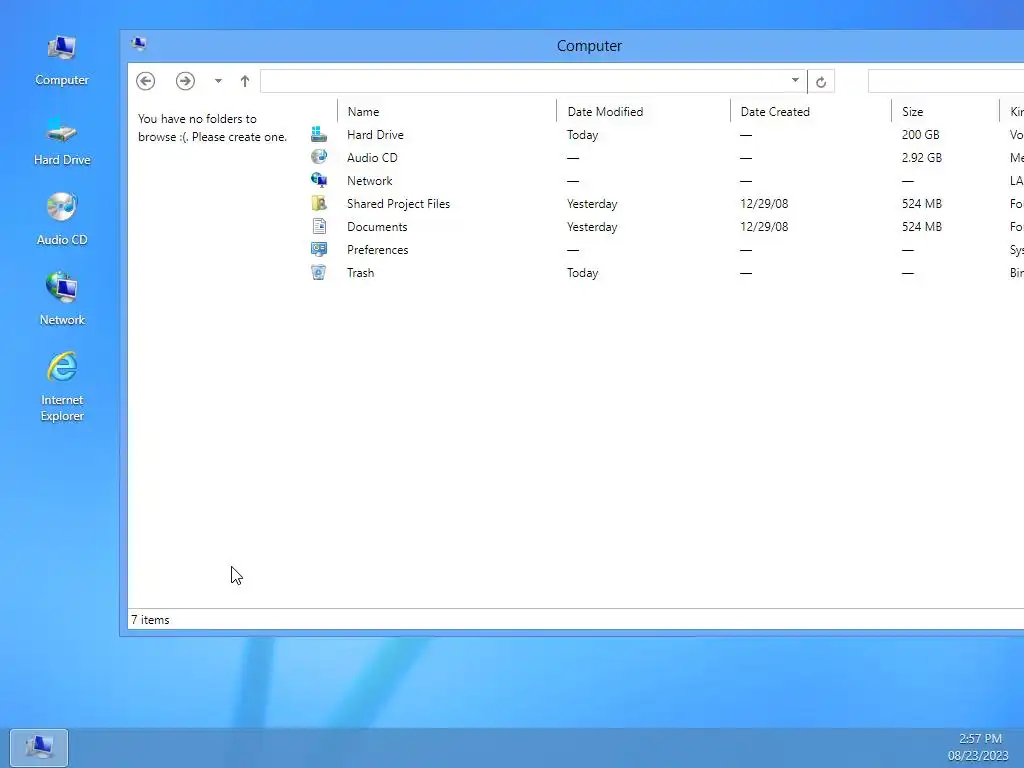Open the Hard Drive desktop icon
The height and width of the screenshot is (768, 1024).
pos(62,141)
